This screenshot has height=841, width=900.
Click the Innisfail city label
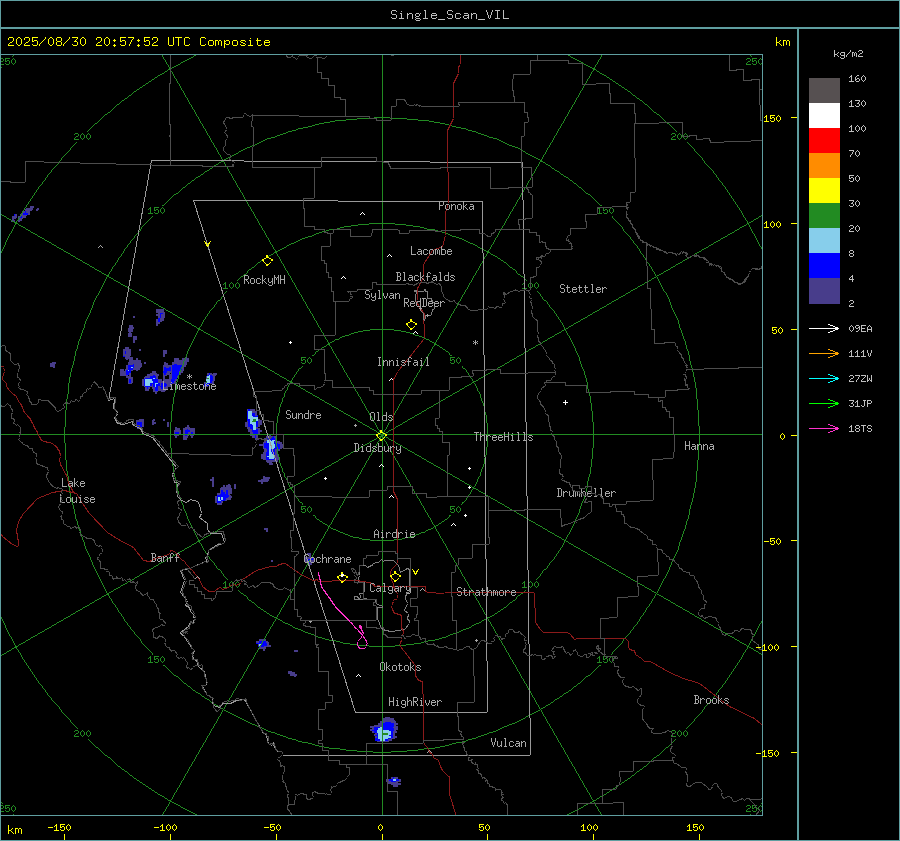[x=403, y=362]
